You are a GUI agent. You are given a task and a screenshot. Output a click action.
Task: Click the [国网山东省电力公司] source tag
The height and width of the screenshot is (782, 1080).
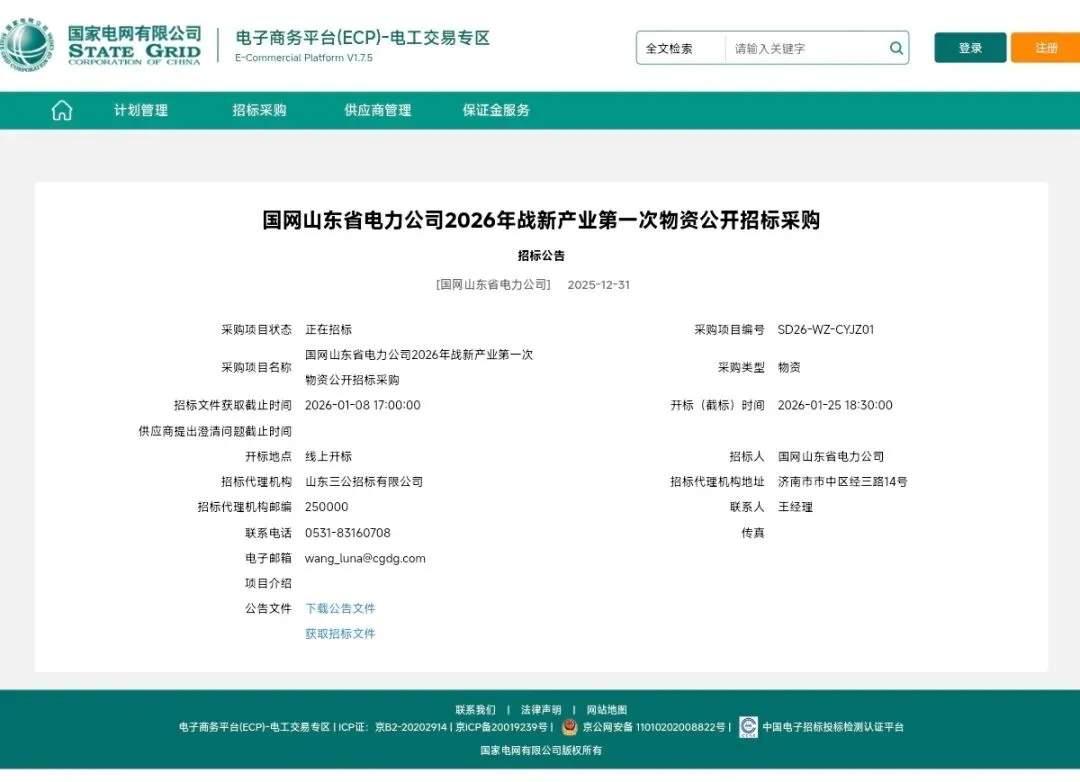tap(493, 285)
